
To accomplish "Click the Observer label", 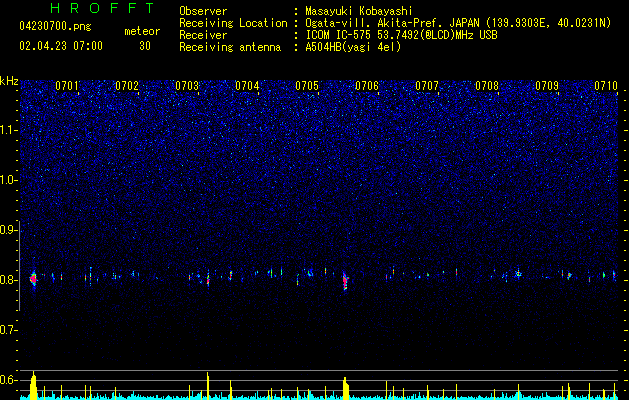I will pos(203,11).
